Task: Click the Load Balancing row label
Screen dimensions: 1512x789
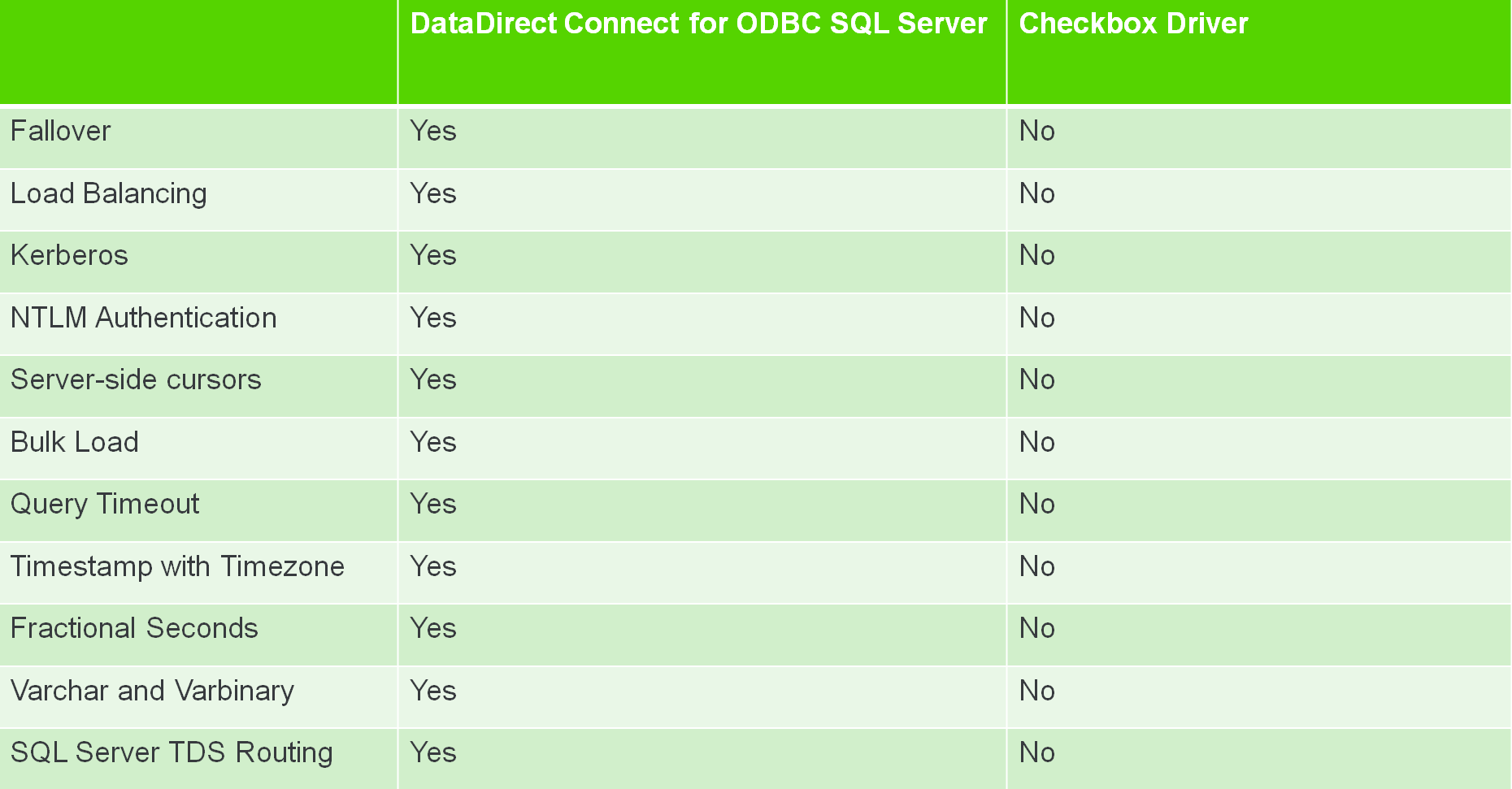Action: [x=108, y=193]
